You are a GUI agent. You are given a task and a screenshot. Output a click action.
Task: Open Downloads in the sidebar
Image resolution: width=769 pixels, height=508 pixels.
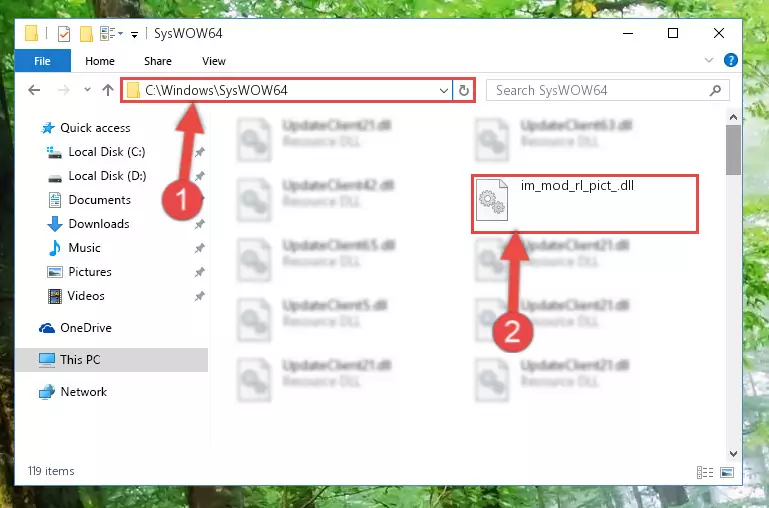99,224
